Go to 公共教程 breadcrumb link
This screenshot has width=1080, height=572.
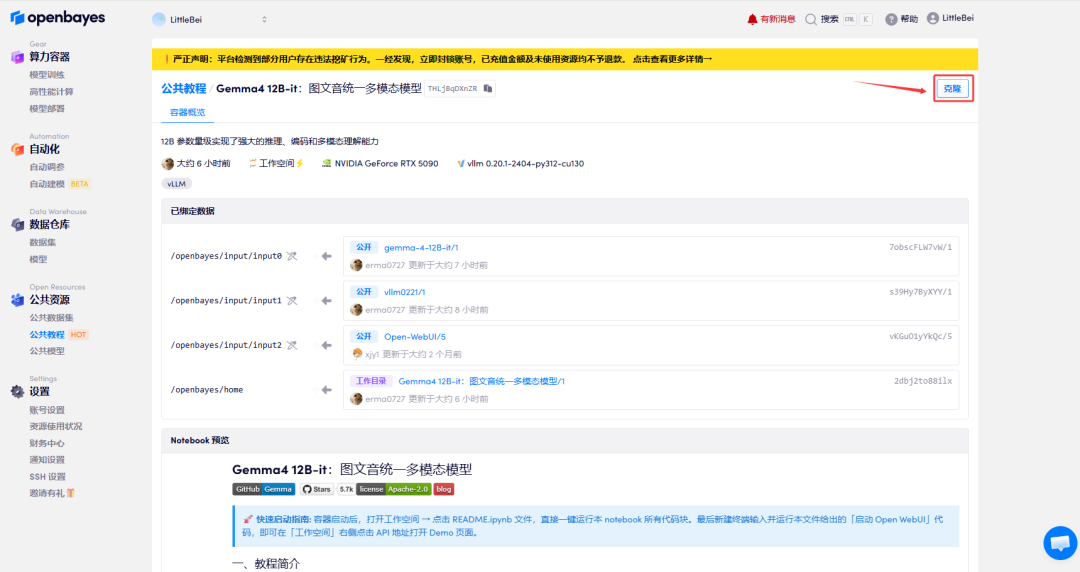pos(184,88)
